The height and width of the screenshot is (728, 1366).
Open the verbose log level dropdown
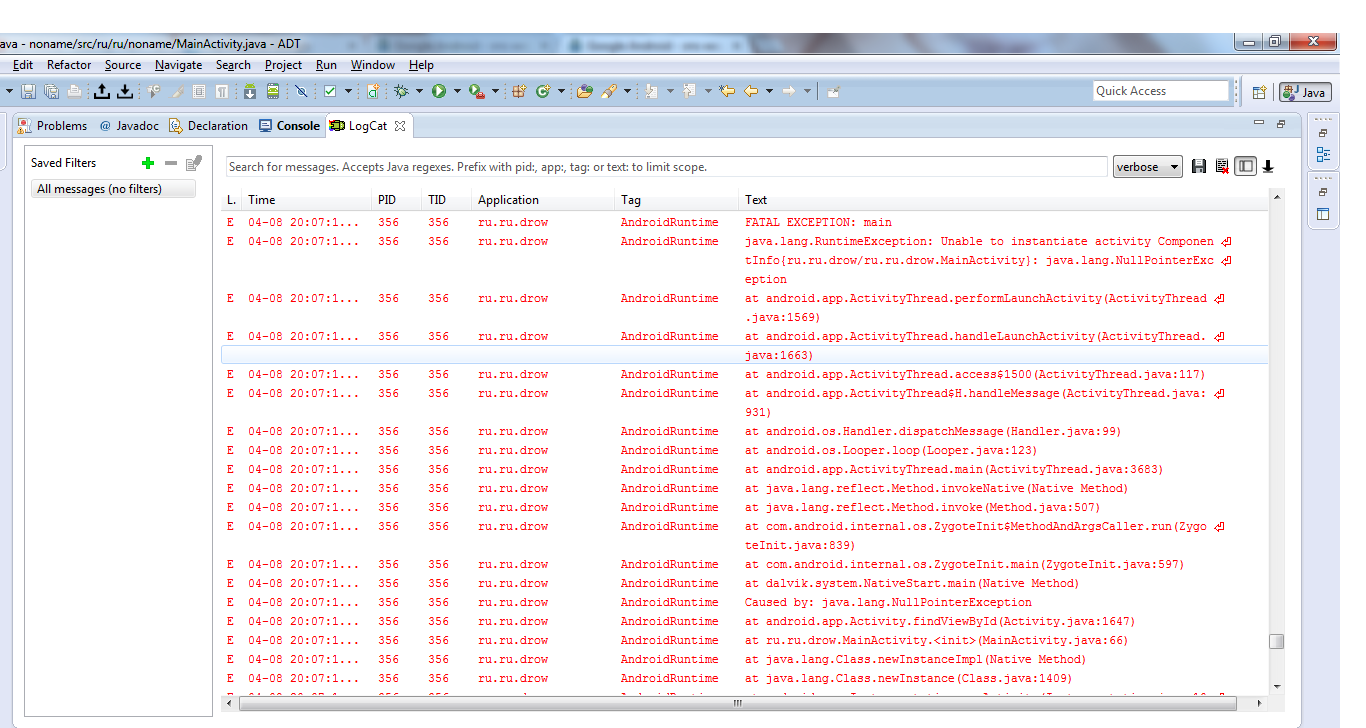tap(1147, 167)
